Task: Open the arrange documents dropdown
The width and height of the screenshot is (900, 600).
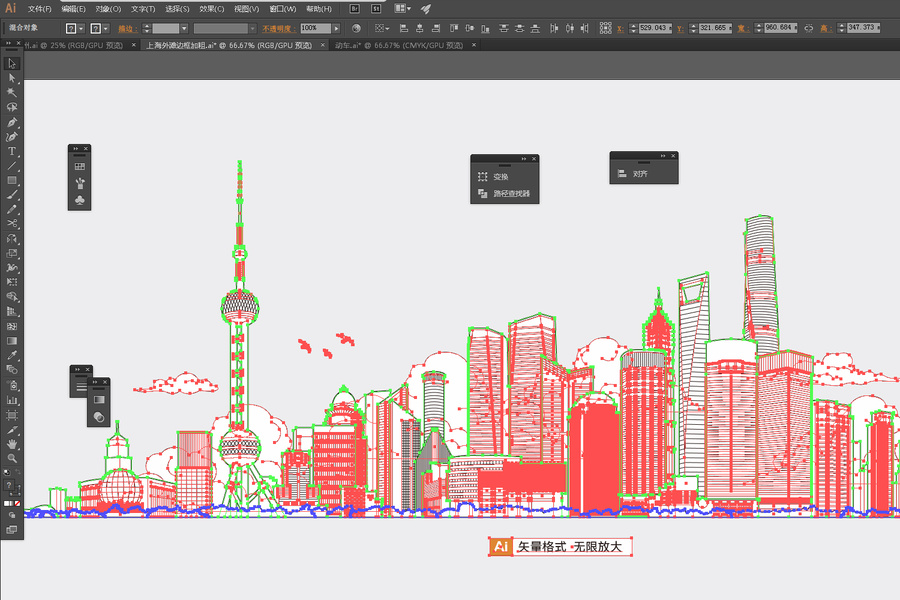Action: coord(402,9)
